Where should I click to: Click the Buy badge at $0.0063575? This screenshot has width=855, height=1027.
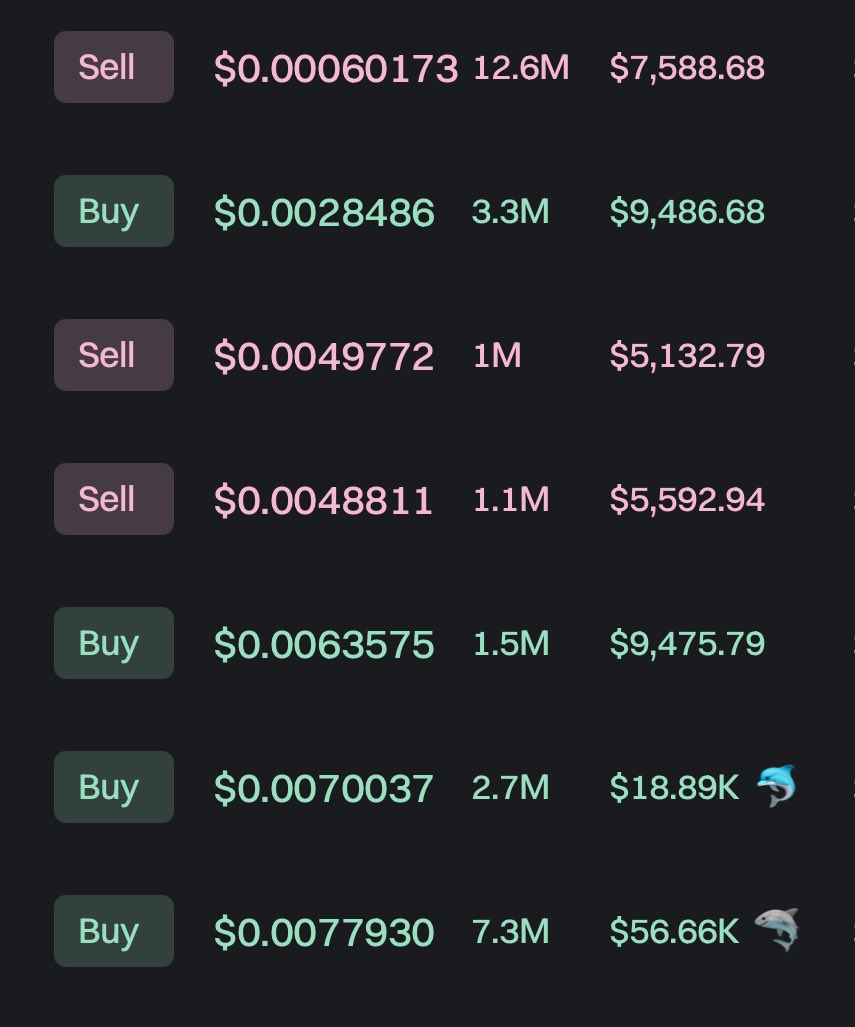click(114, 643)
